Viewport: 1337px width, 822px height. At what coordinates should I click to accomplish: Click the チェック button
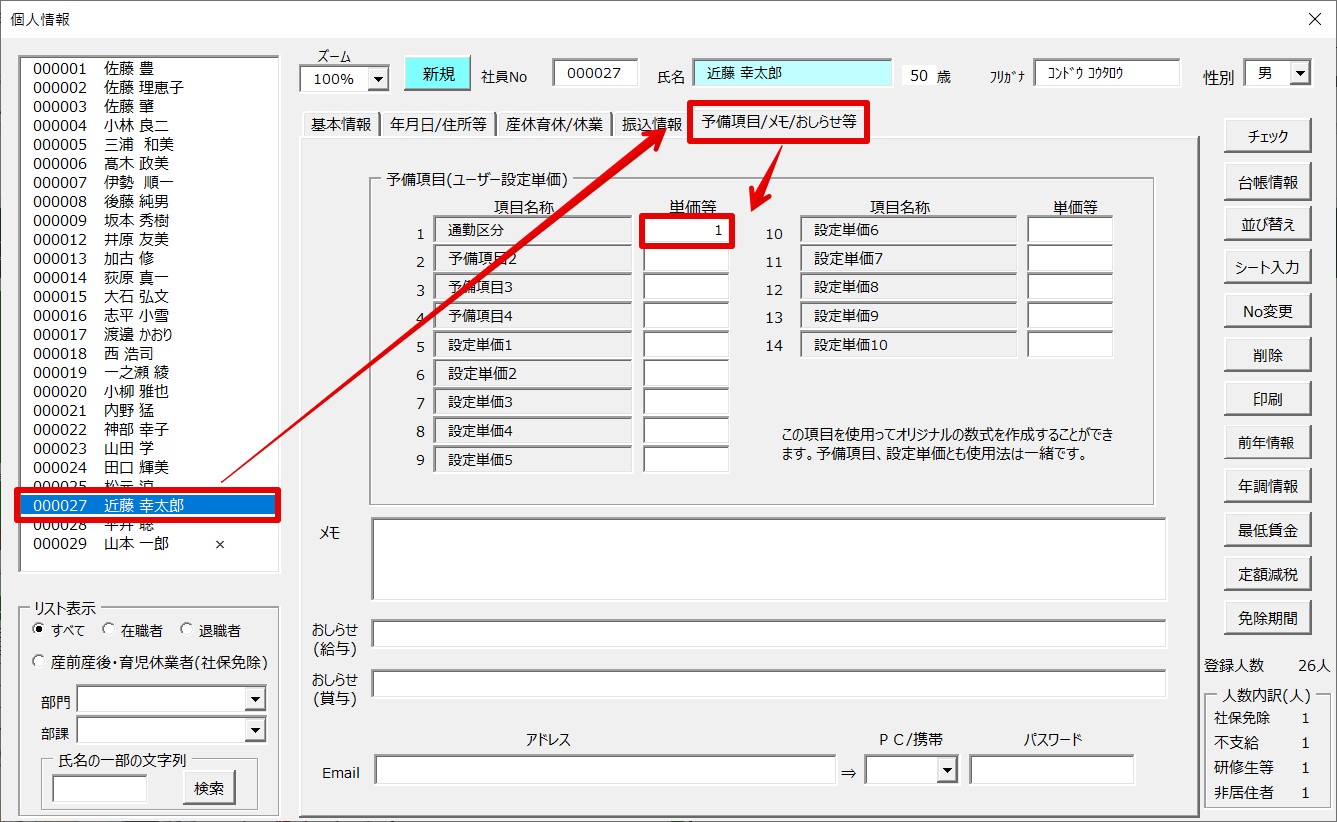click(1267, 137)
